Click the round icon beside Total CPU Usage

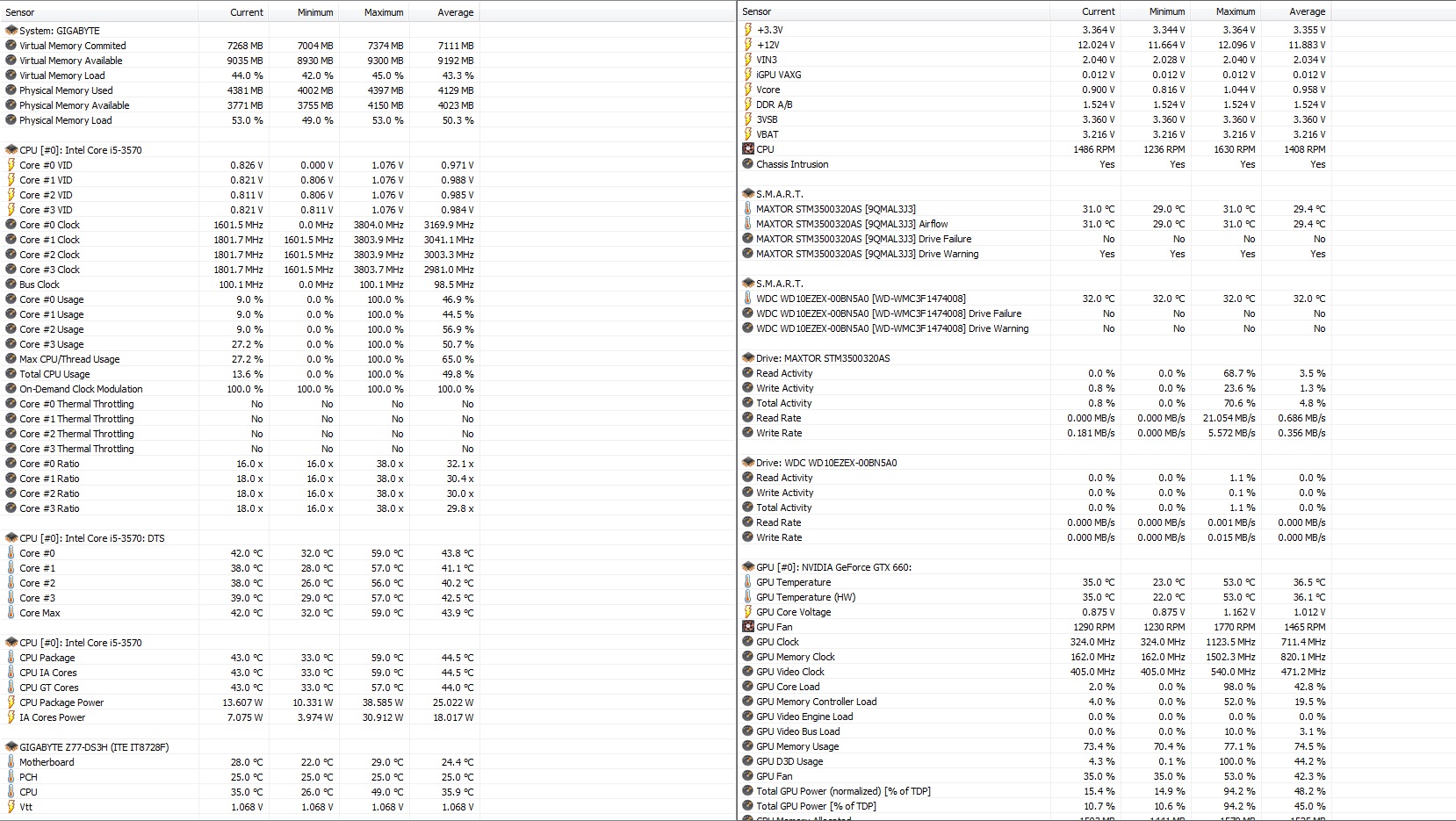pos(11,374)
